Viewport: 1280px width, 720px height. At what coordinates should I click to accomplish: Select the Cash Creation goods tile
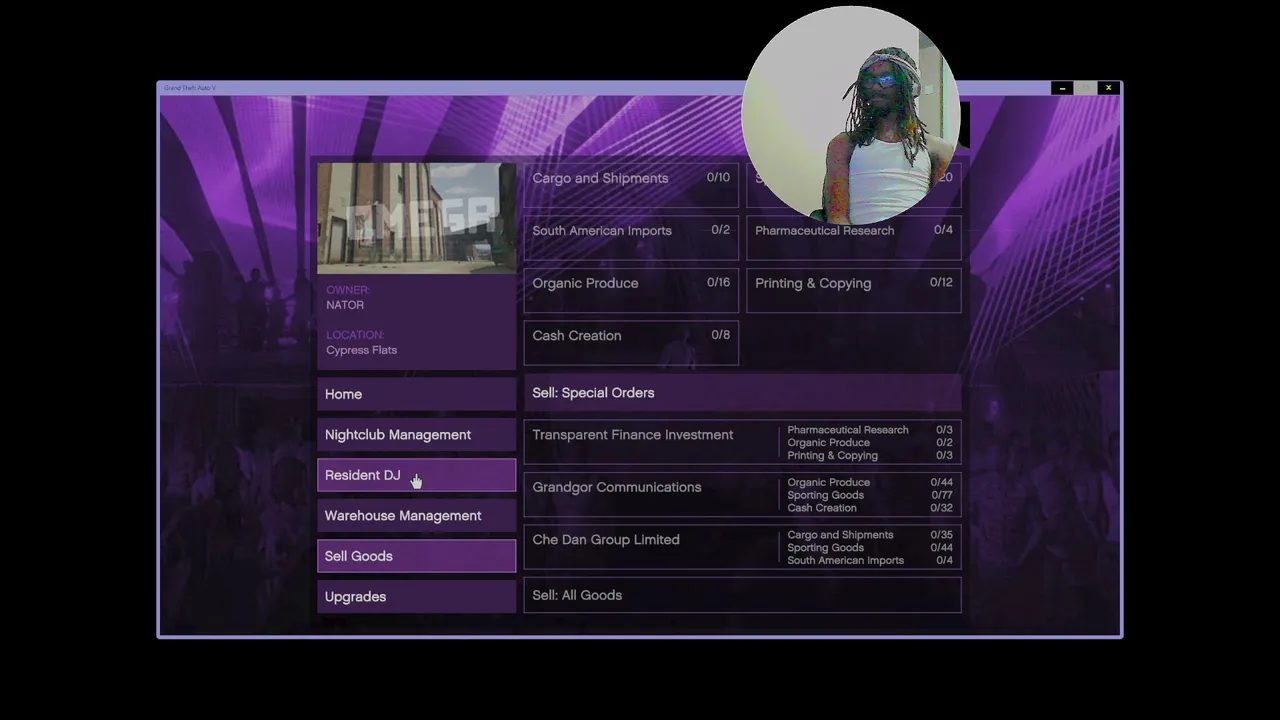631,343
